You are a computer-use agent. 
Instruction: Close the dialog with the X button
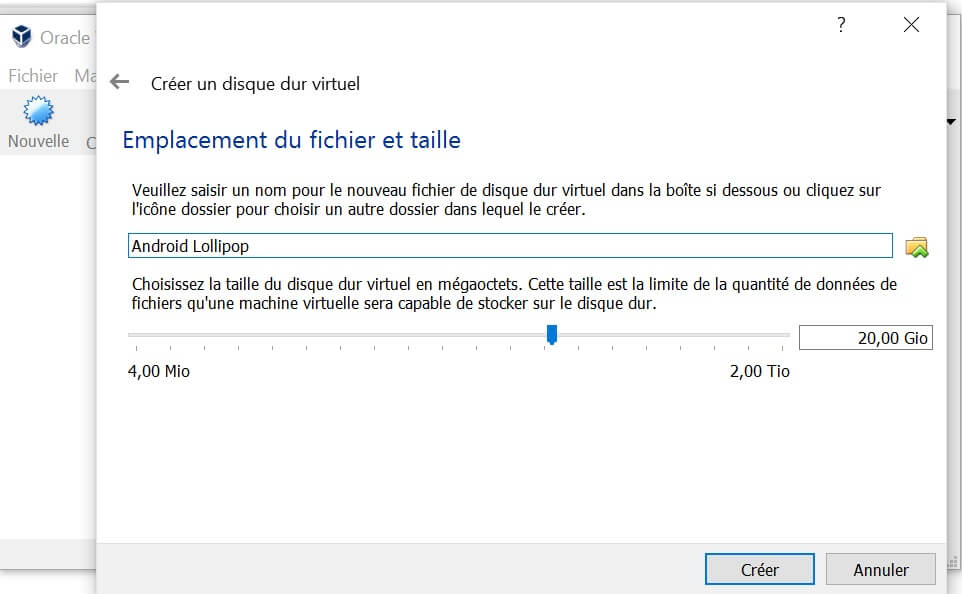tap(910, 25)
